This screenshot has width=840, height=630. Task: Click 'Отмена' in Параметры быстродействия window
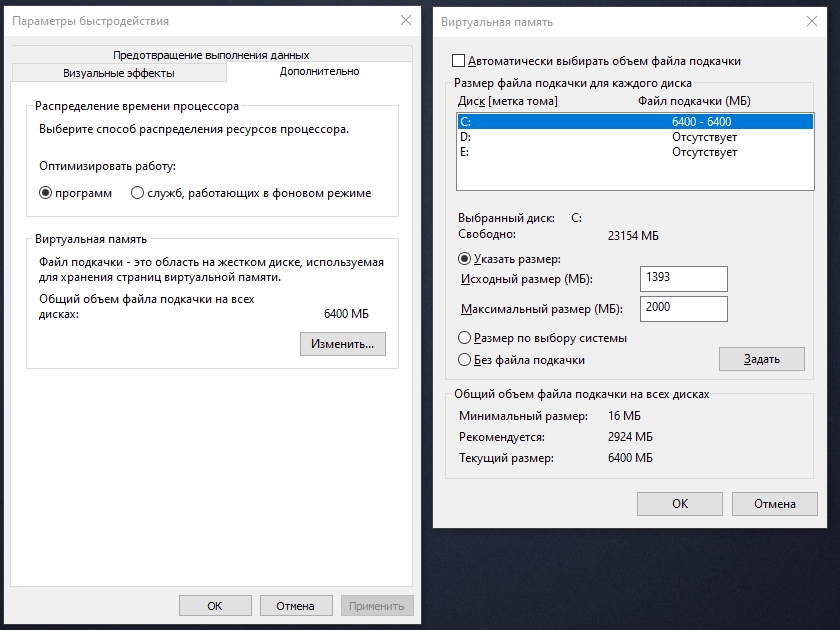(x=295, y=605)
